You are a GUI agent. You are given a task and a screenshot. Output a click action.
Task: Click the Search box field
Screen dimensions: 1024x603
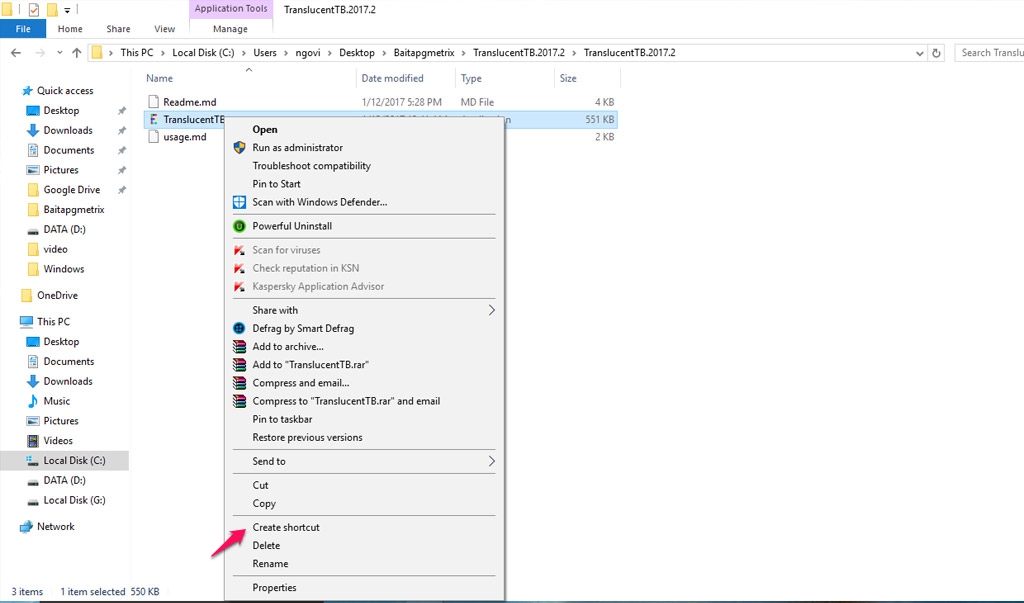coord(989,53)
